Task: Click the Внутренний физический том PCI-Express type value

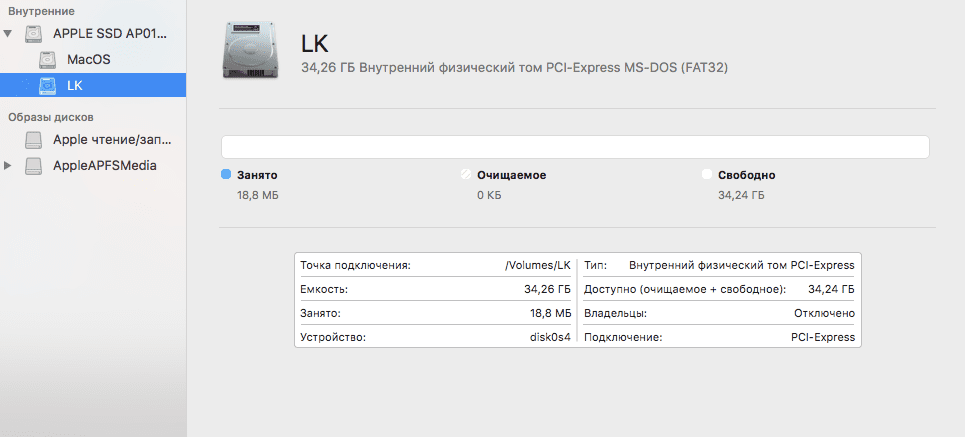Action: pyautogui.click(x=742, y=265)
